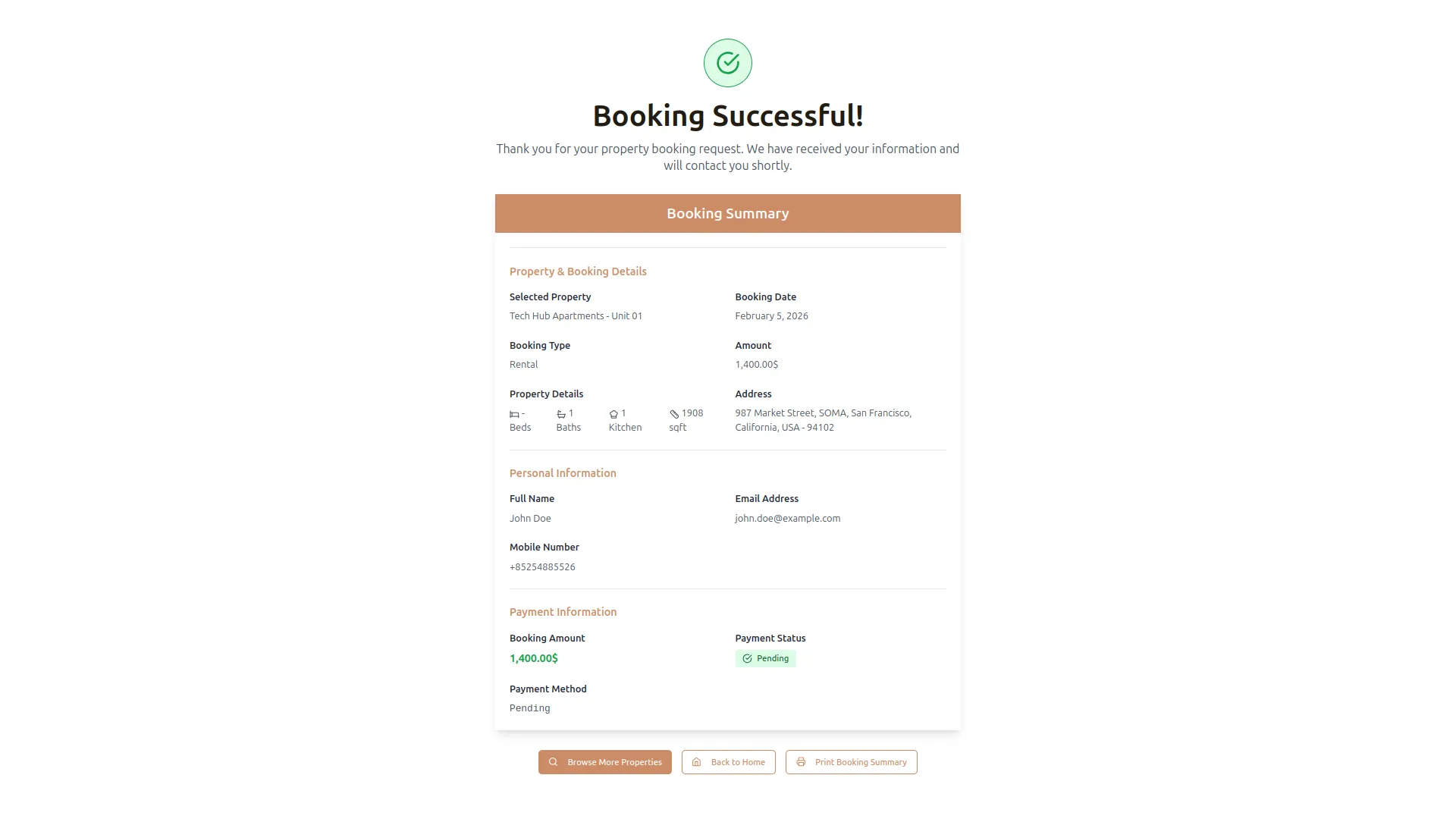Viewport: 1456px width, 819px height.
Task: Click the john.doe@example.com email address
Action: [x=787, y=519]
